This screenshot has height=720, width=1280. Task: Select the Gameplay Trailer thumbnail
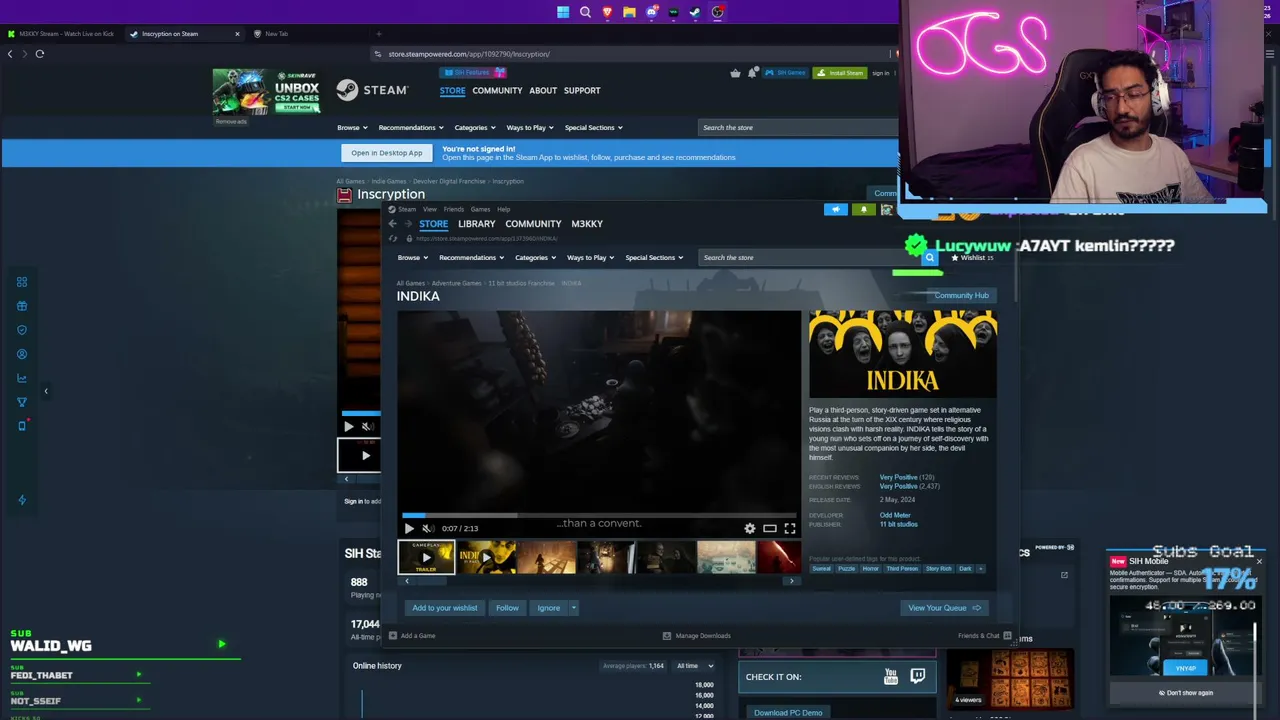426,557
